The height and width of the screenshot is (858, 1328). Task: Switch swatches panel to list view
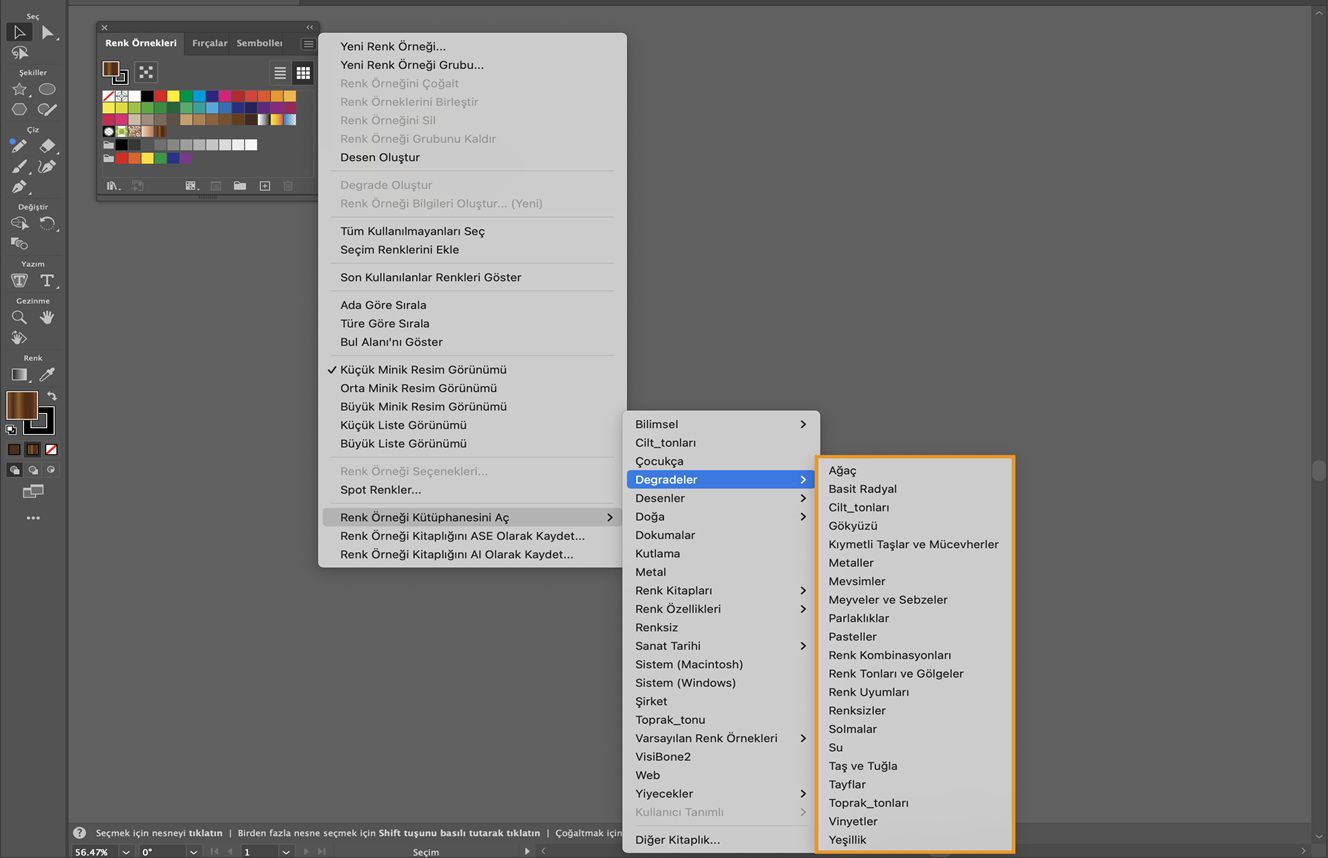pyautogui.click(x=280, y=73)
